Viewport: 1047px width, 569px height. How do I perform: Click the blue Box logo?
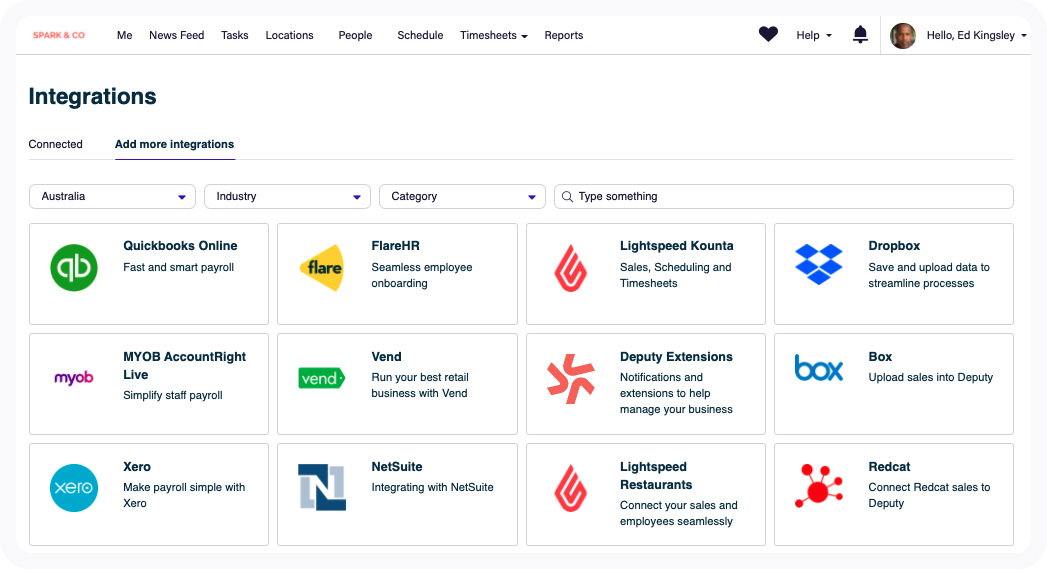tap(819, 368)
